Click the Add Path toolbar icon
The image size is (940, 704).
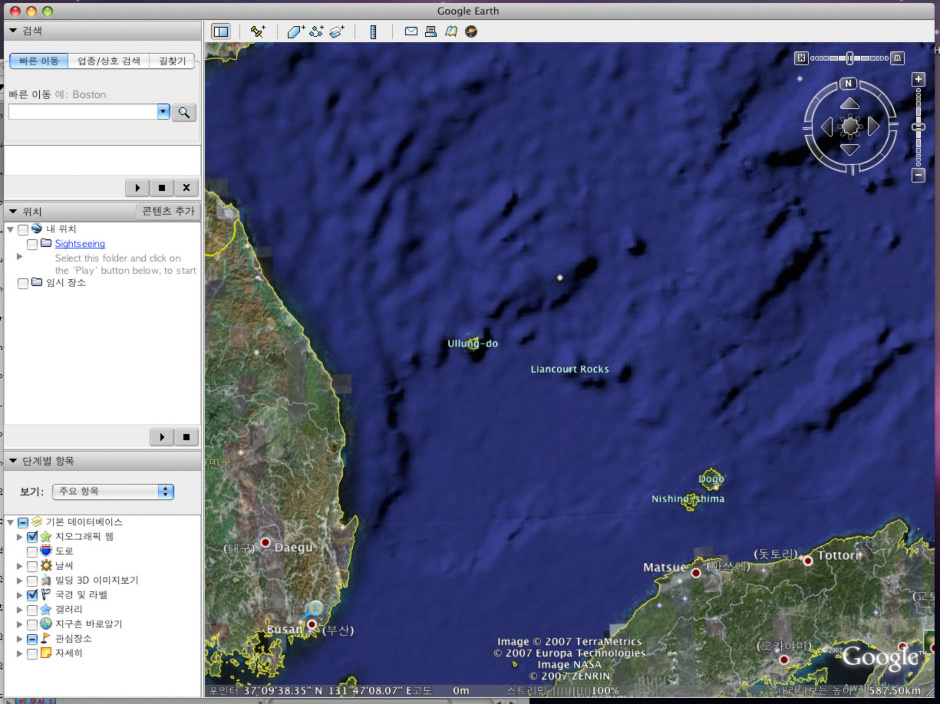click(x=316, y=31)
